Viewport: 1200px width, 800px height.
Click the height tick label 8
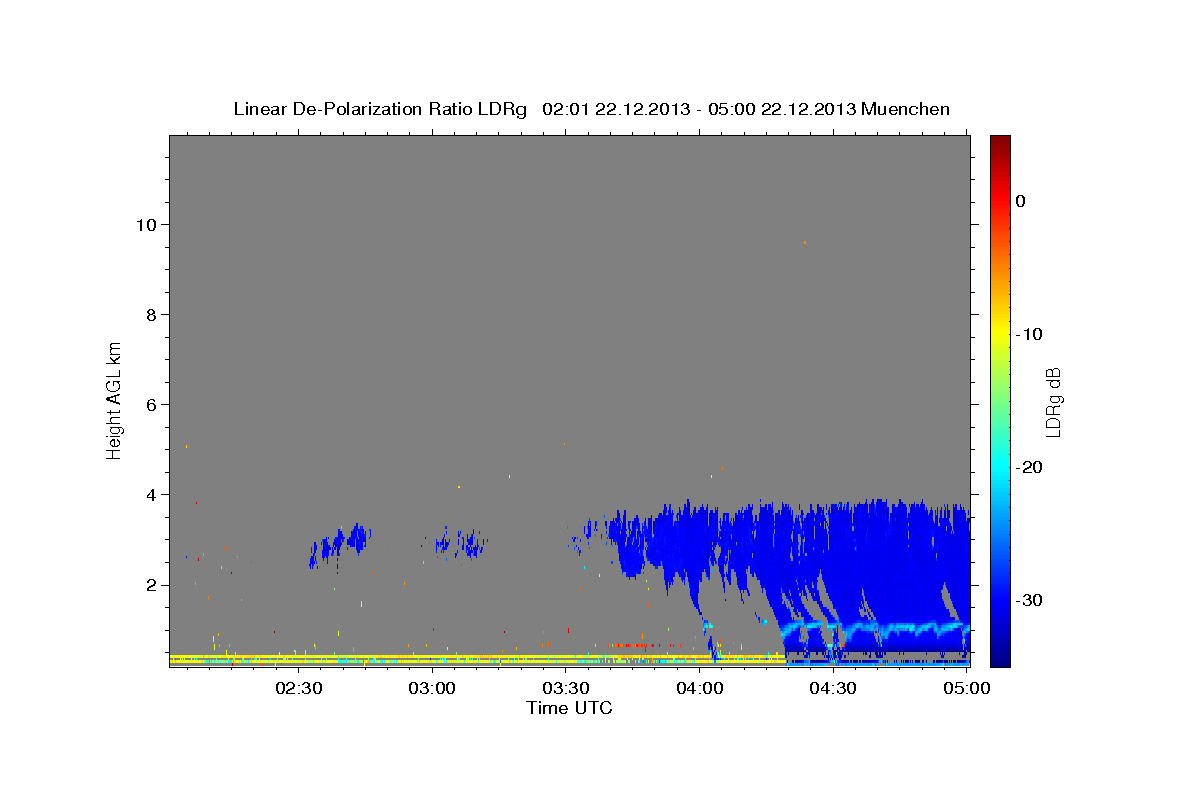coord(150,314)
